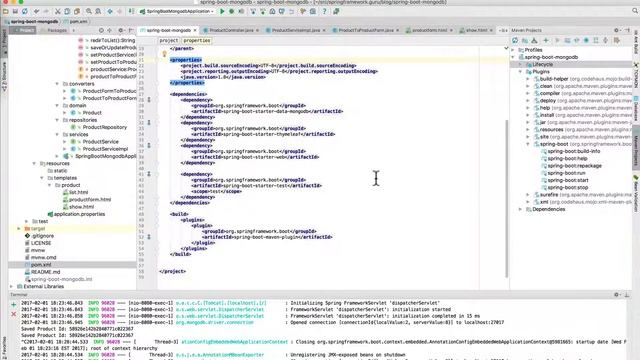Expand the test folder
This screenshot has height=360, width=640.
(x=27, y=221)
